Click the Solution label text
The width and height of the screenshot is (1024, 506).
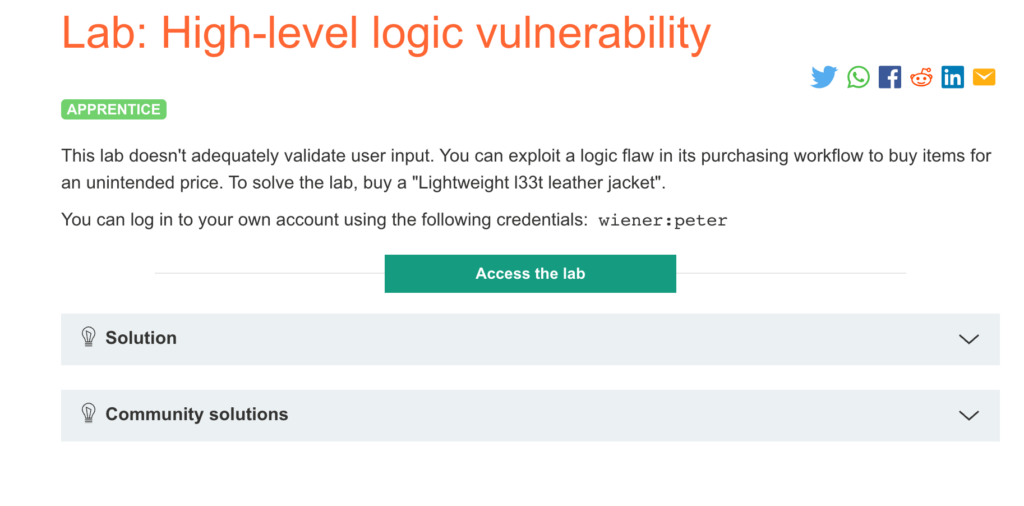(141, 338)
